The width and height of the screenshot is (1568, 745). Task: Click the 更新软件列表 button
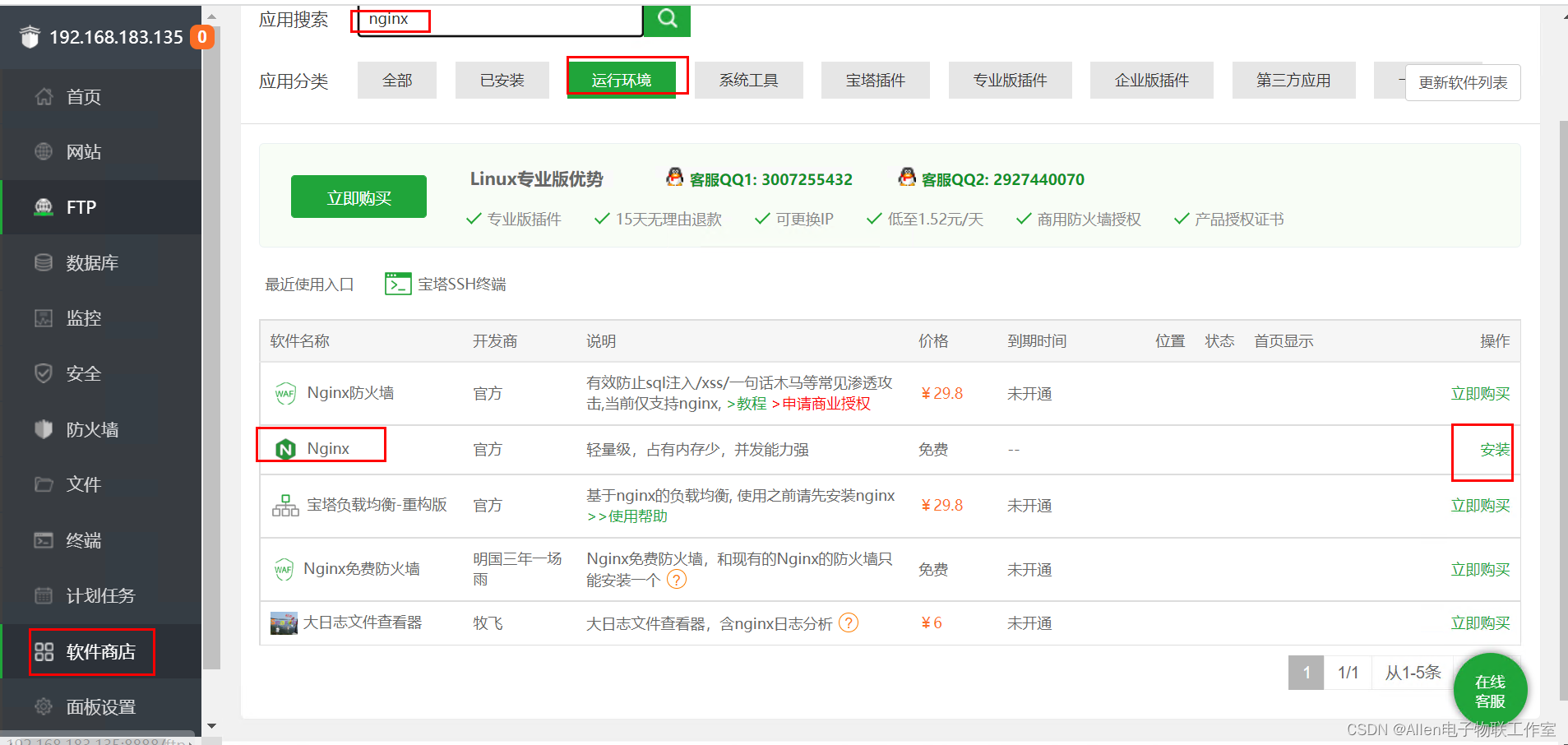1463,82
